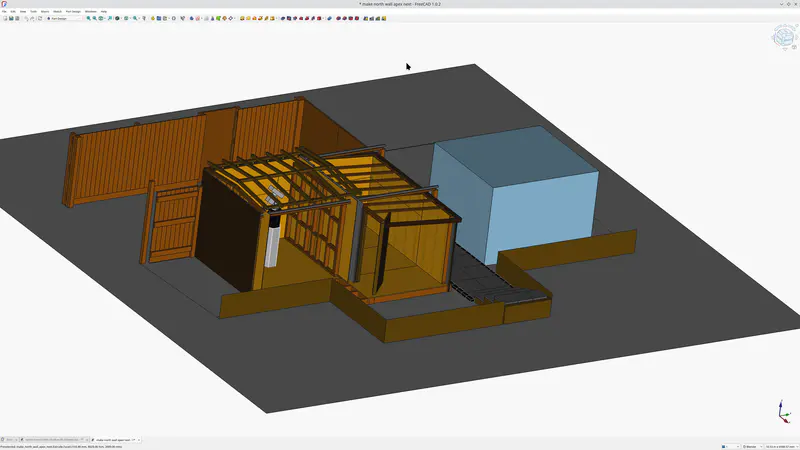This screenshot has height=450, width=800.
Task: Open the Part Design workbench selector
Action: [x=64, y=18]
